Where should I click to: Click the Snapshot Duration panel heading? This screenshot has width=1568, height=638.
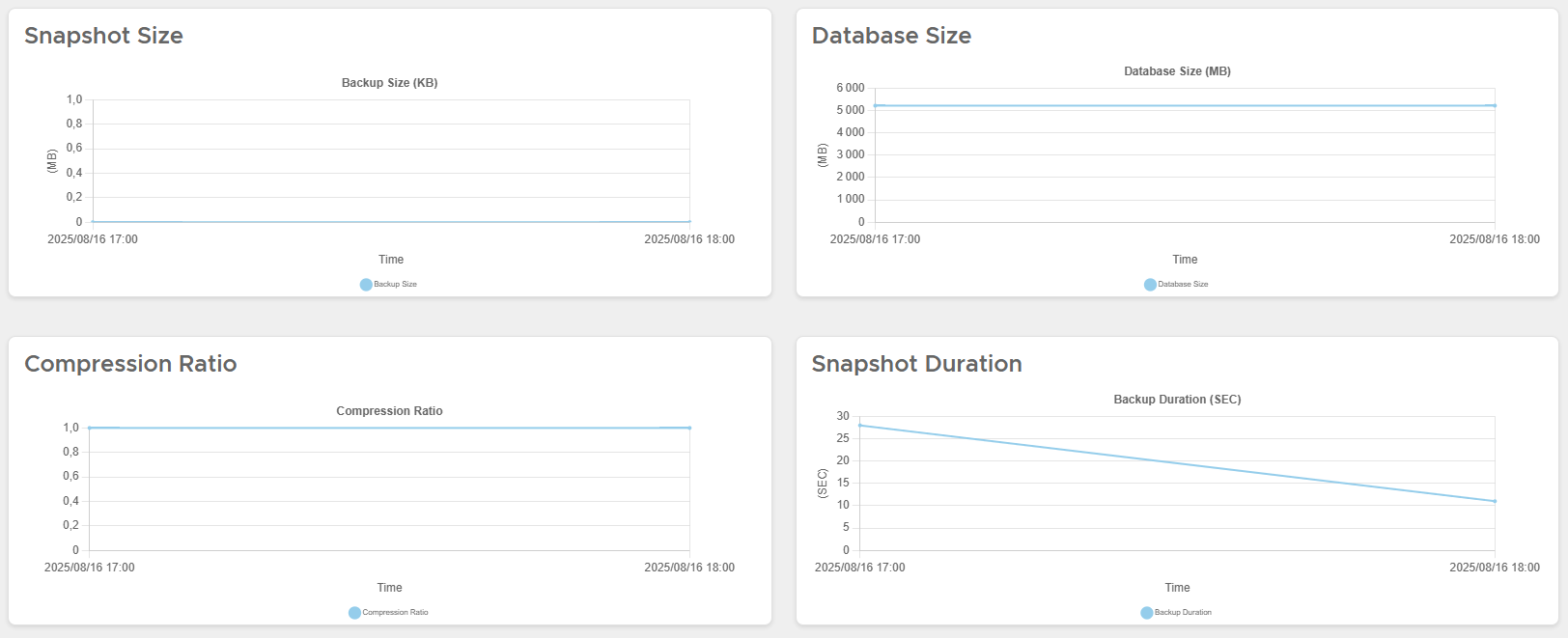point(916,364)
